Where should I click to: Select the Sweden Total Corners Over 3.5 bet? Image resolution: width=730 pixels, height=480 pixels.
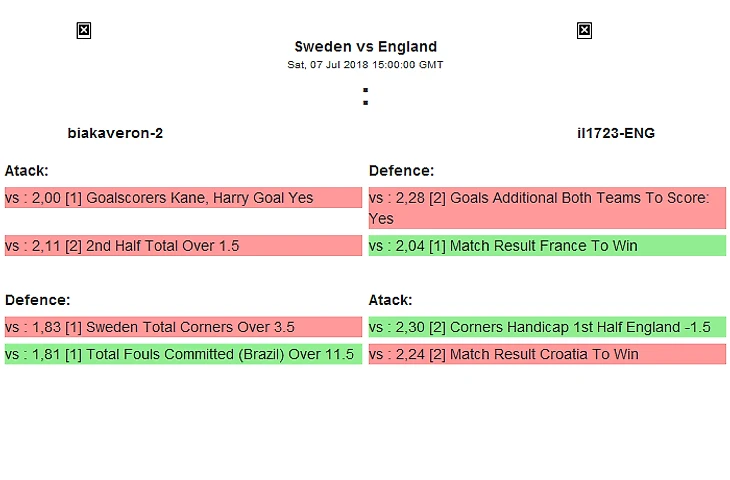click(183, 327)
